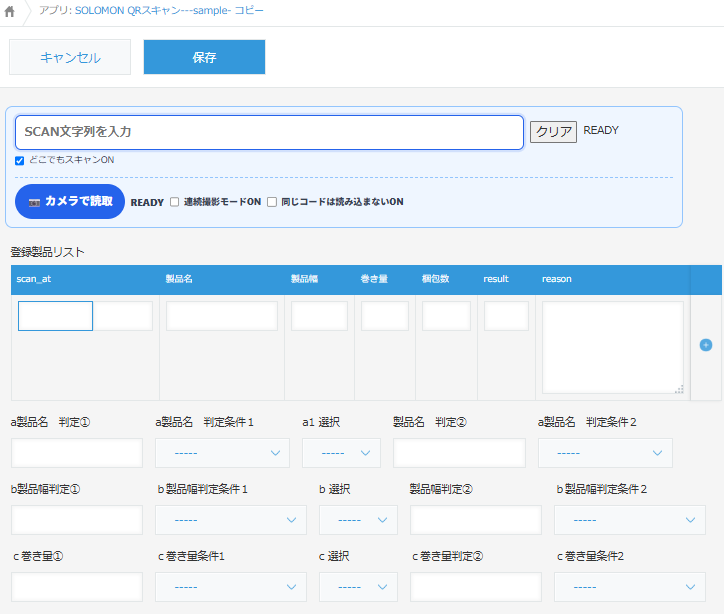Click the READY status next to クリア
This screenshot has width=724, height=614.
point(601,130)
